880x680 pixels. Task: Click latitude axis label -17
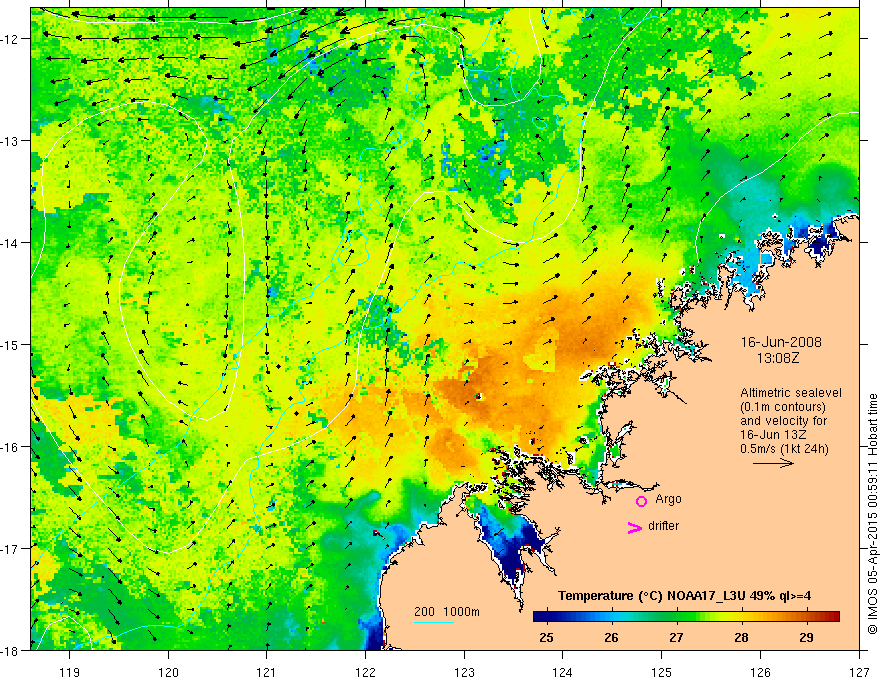point(11,548)
